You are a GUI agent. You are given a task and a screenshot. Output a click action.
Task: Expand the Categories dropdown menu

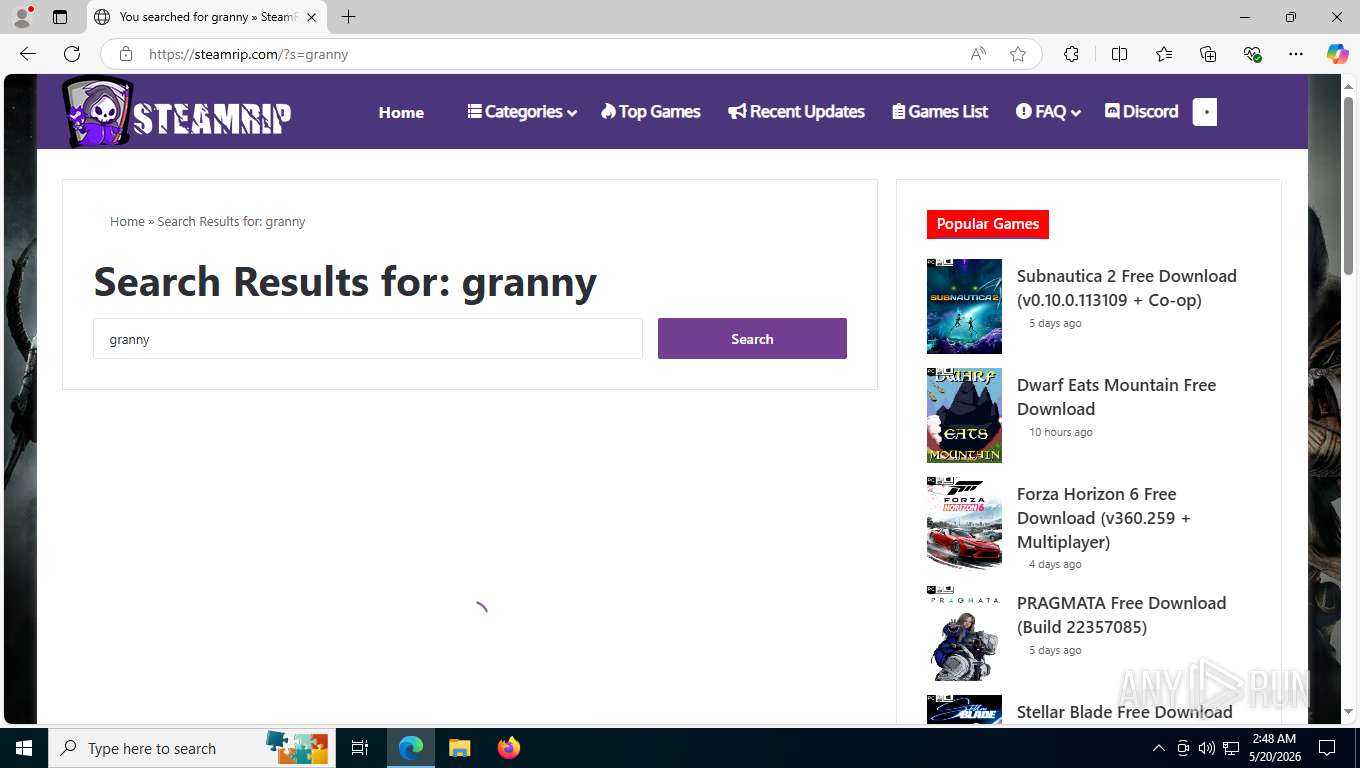(522, 112)
